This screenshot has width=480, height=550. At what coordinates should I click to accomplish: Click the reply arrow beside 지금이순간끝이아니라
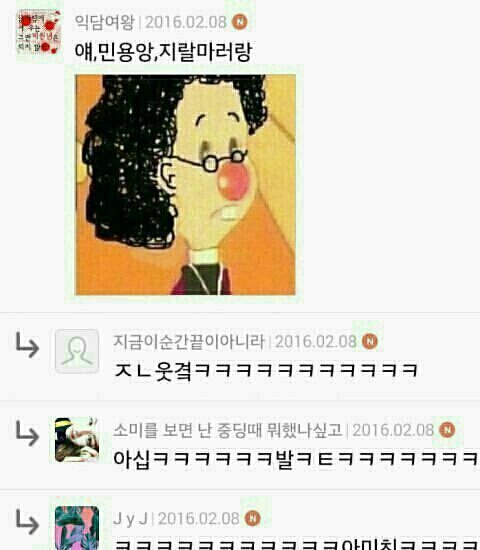pos(27,346)
